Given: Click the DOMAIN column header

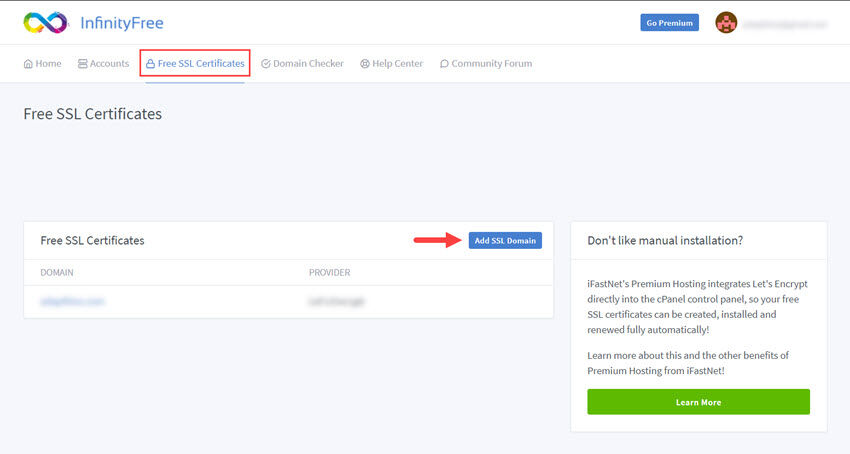Looking at the screenshot, I should (x=57, y=272).
